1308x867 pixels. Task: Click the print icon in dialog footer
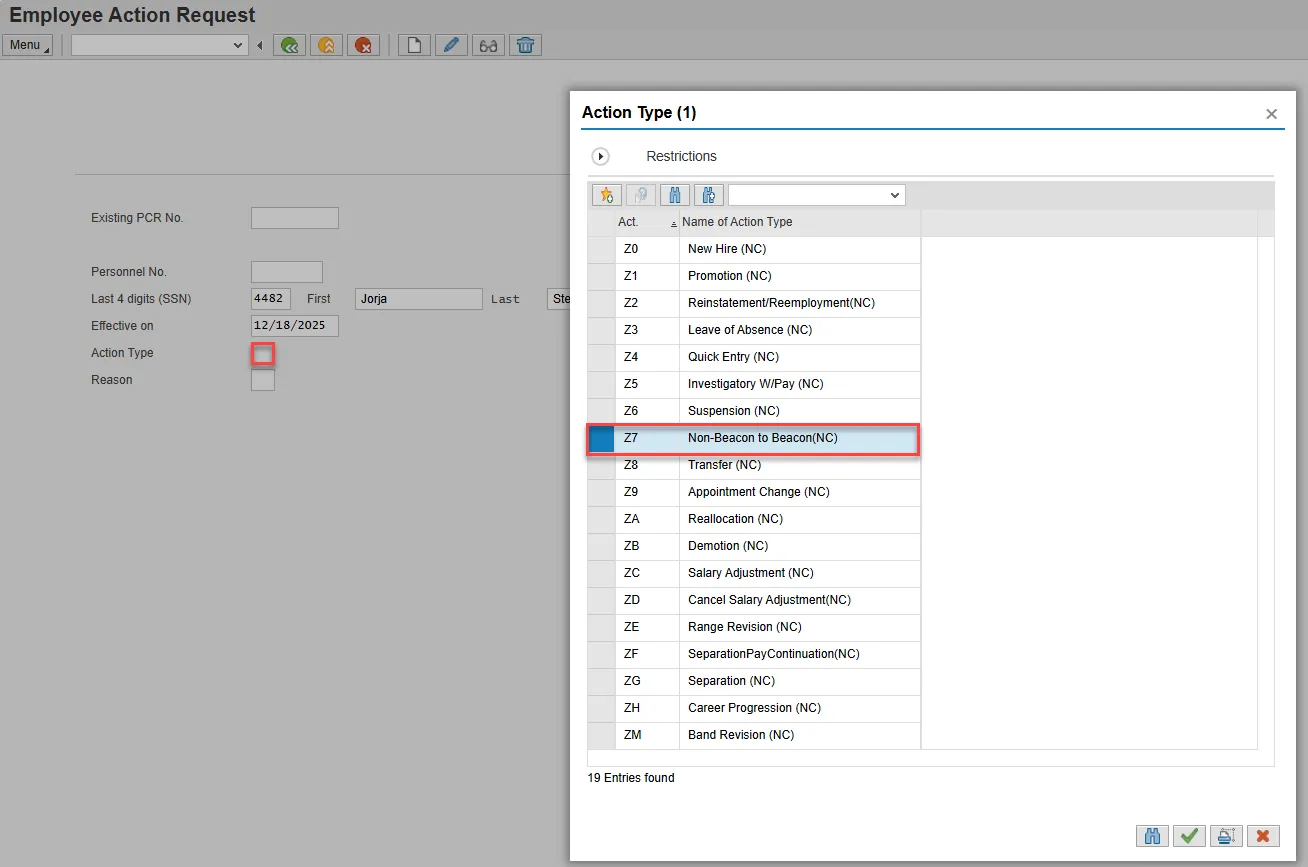click(x=1226, y=836)
